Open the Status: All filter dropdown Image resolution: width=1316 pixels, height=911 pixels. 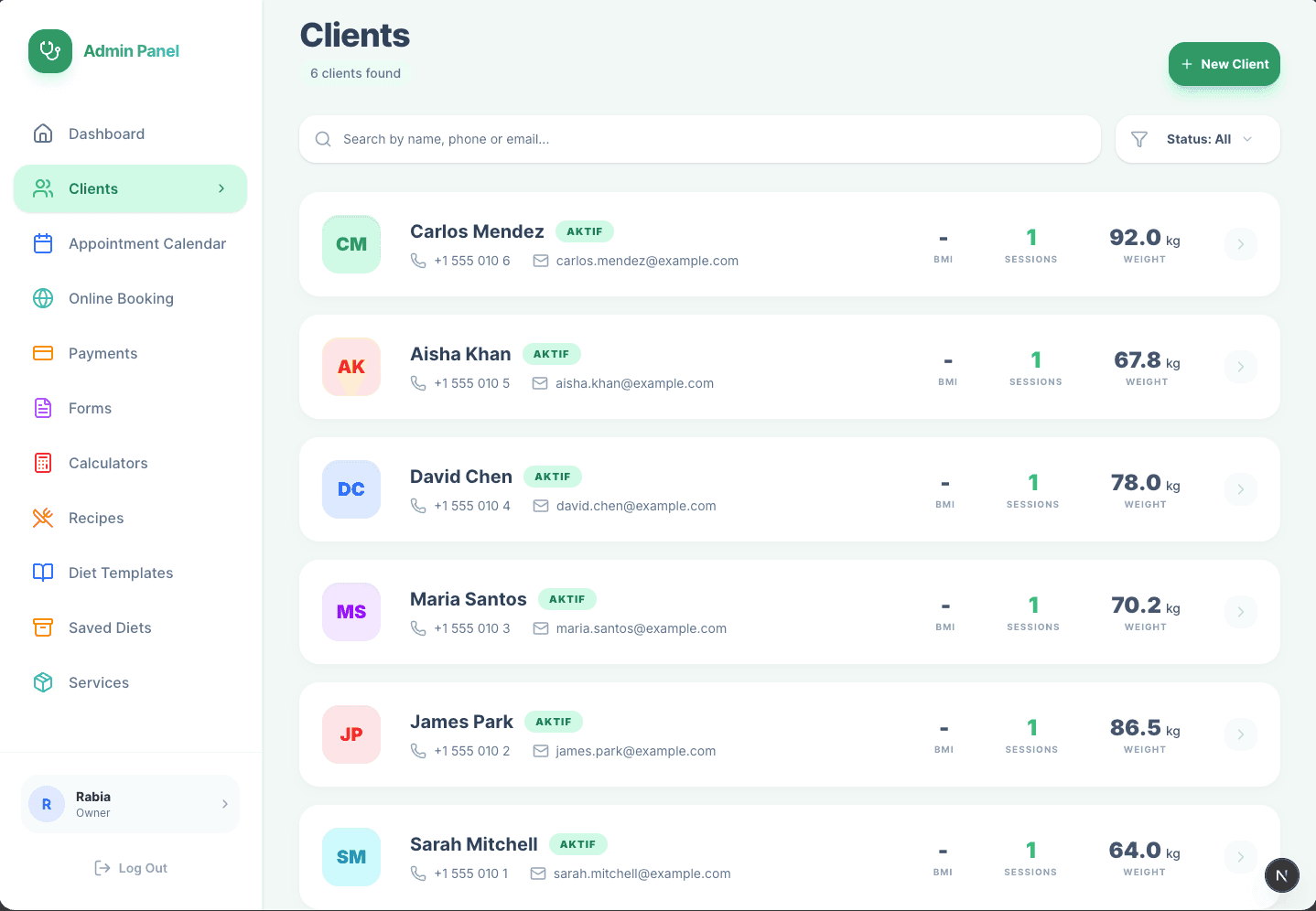pos(1198,139)
